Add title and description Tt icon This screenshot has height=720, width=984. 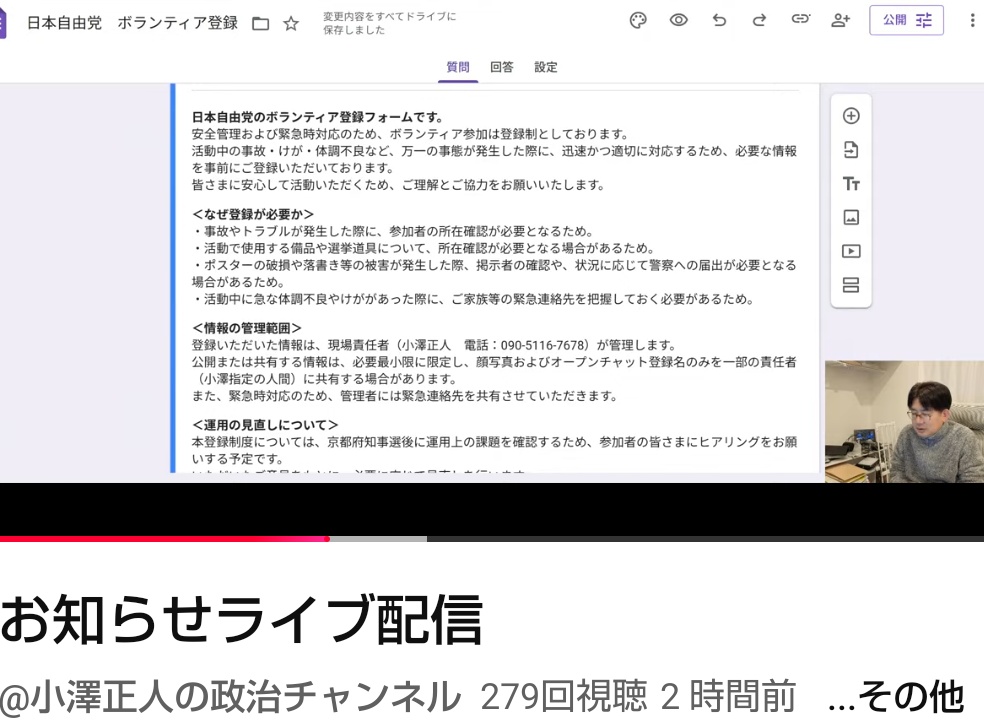(851, 184)
